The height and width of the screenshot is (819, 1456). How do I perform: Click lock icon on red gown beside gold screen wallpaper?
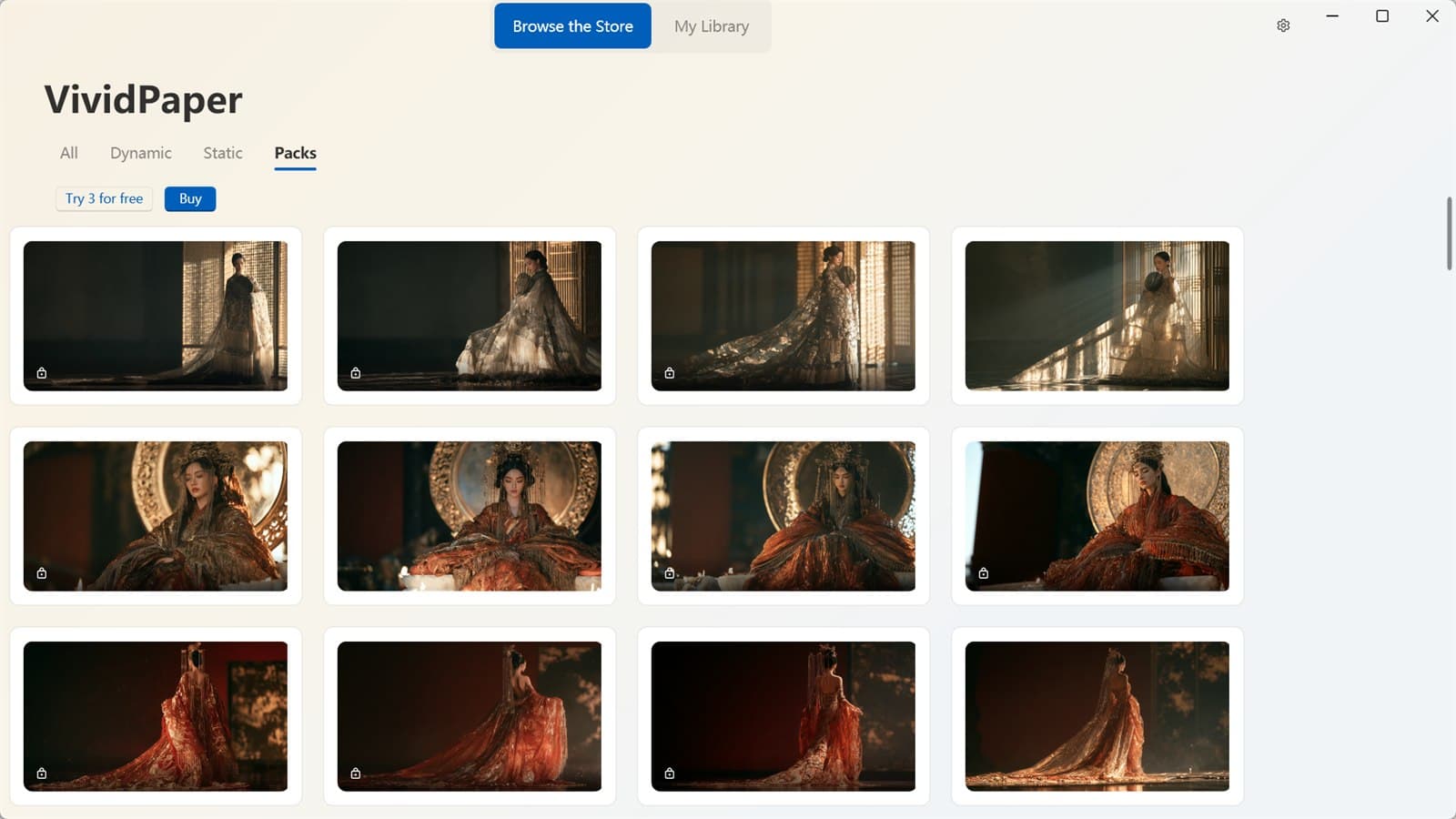pos(42,773)
